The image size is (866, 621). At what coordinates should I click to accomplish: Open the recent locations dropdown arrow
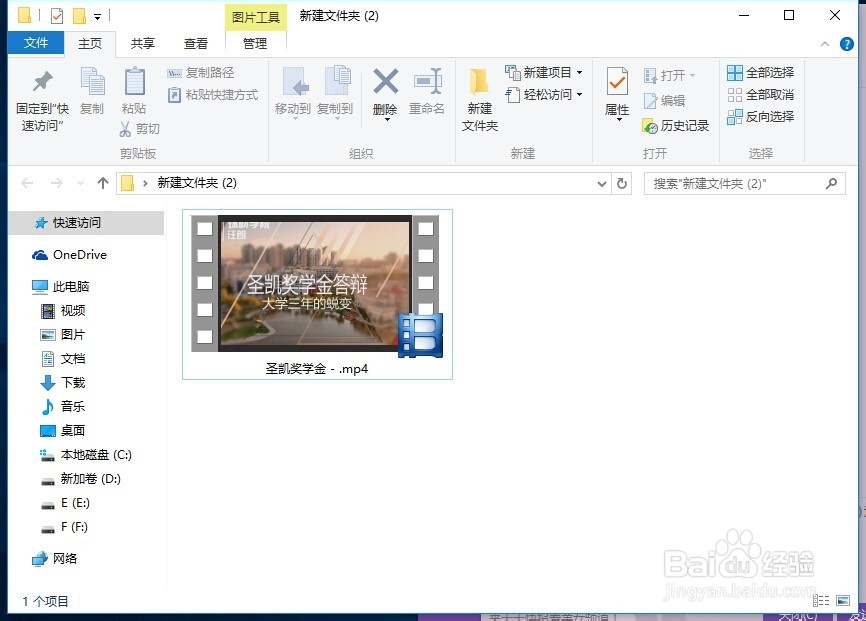pos(81,183)
